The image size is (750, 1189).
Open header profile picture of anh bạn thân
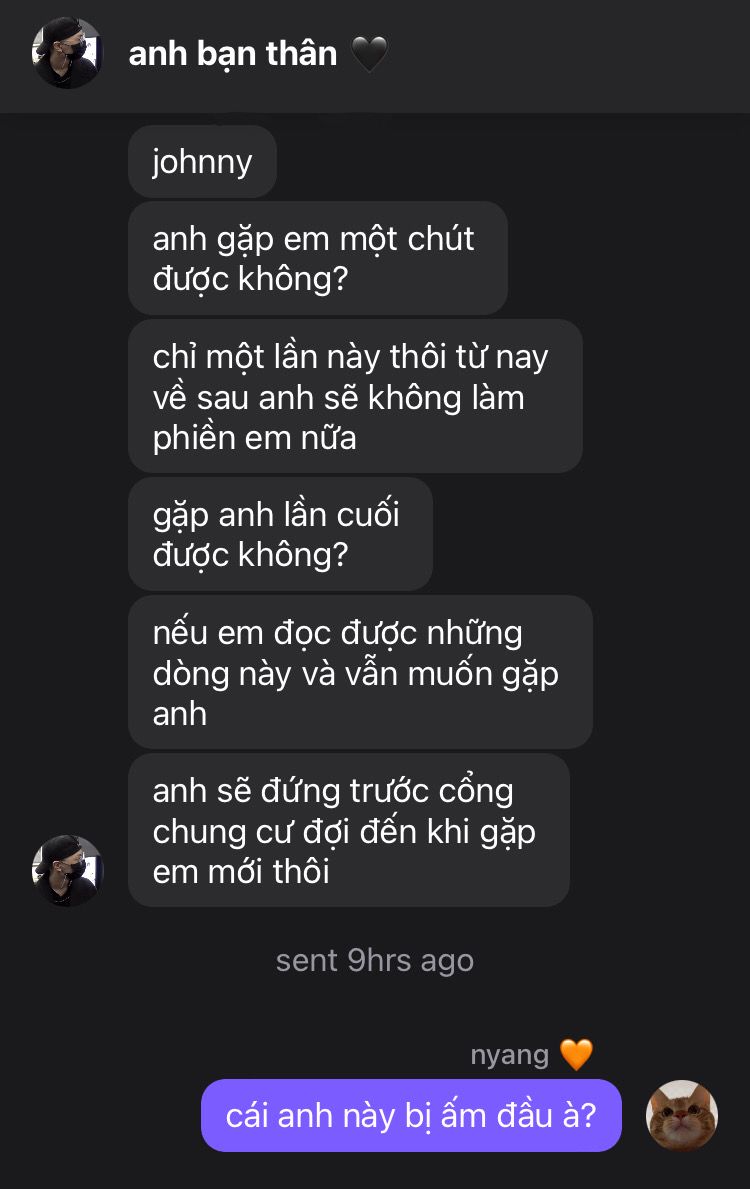(x=67, y=53)
